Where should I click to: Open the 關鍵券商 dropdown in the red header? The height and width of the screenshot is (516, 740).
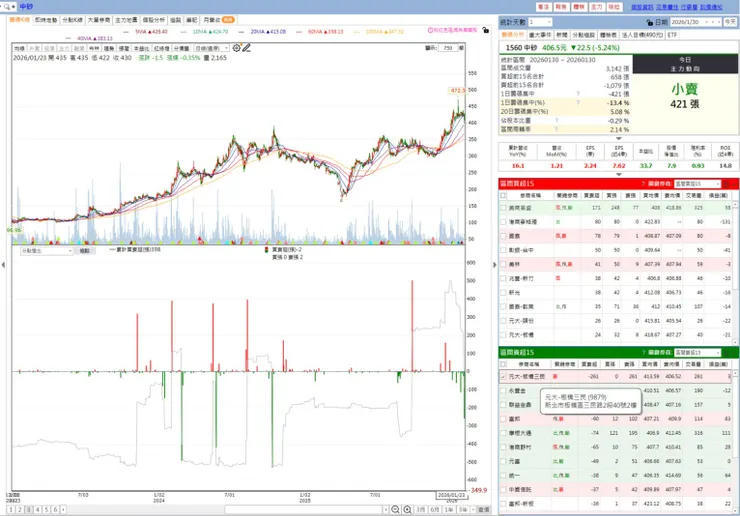pyautogui.click(x=697, y=184)
